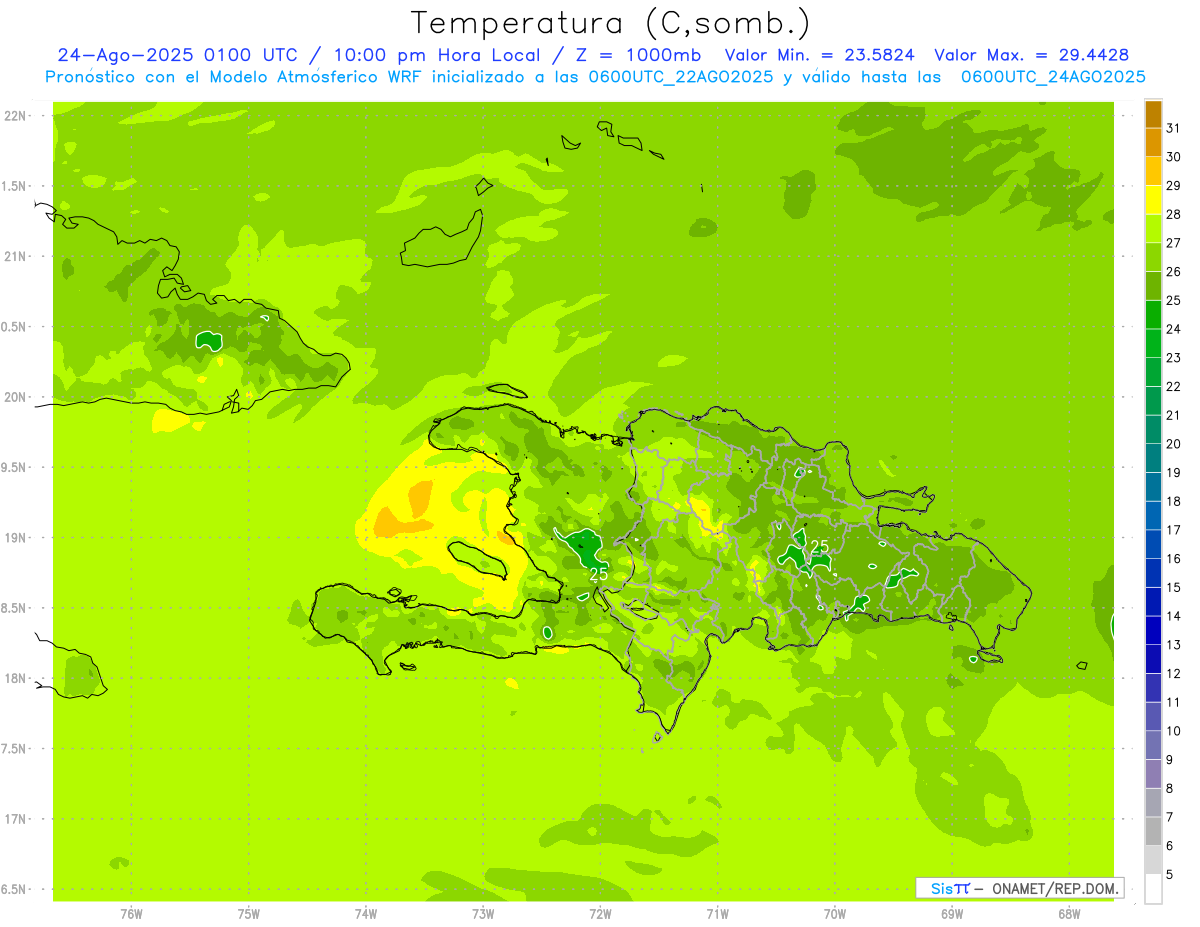Click the 70W longitude axis label
The image size is (1200, 927).
click(x=835, y=914)
